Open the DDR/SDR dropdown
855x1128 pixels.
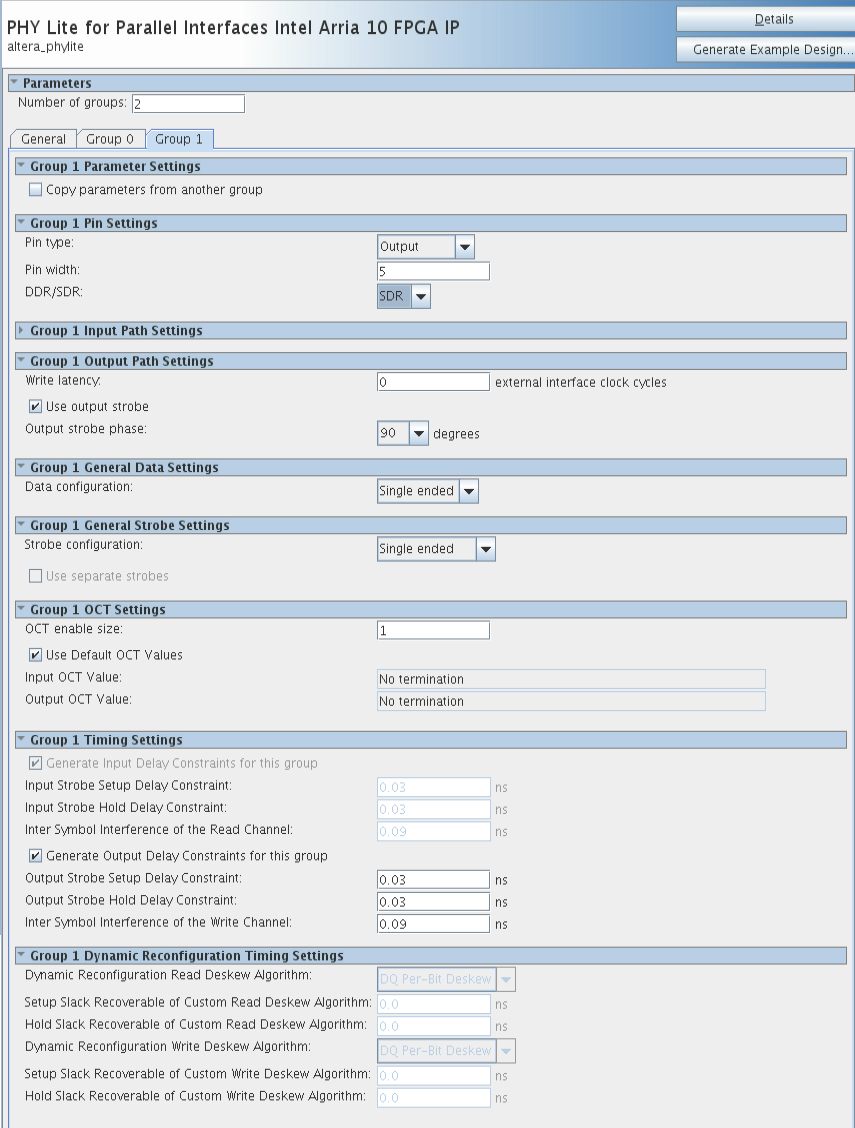coord(421,296)
